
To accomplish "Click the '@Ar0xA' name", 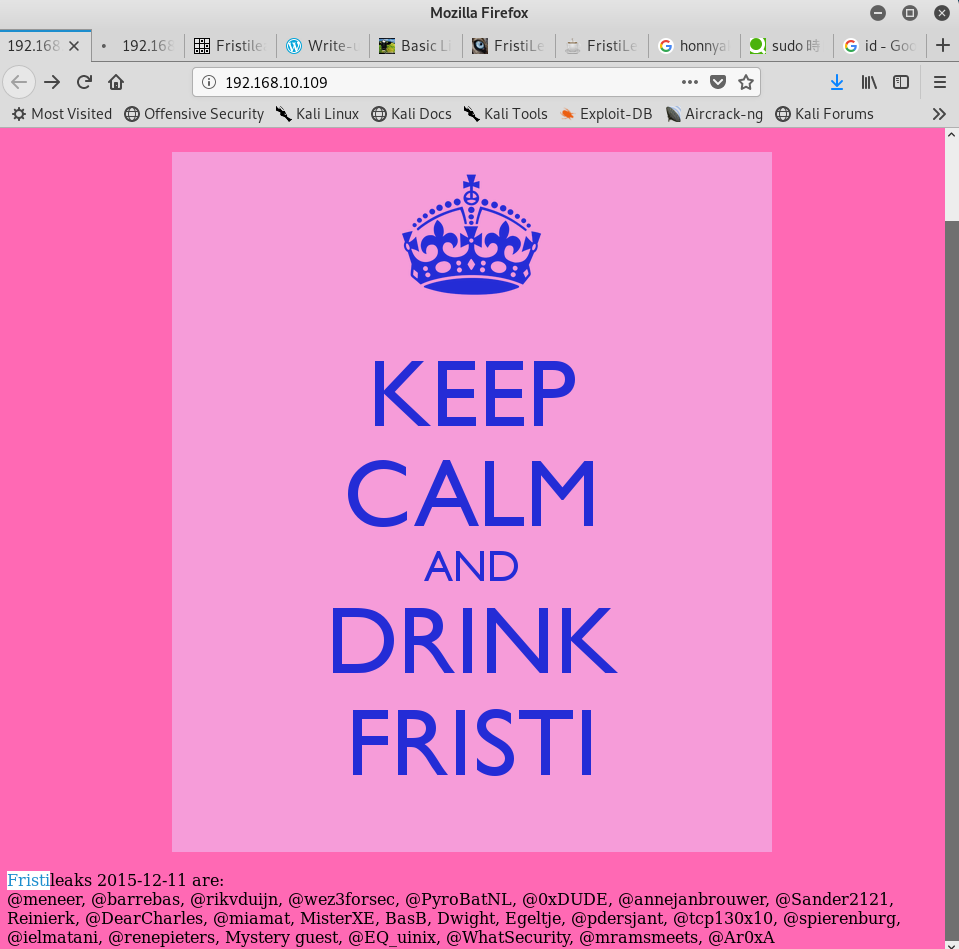I will tap(741, 937).
